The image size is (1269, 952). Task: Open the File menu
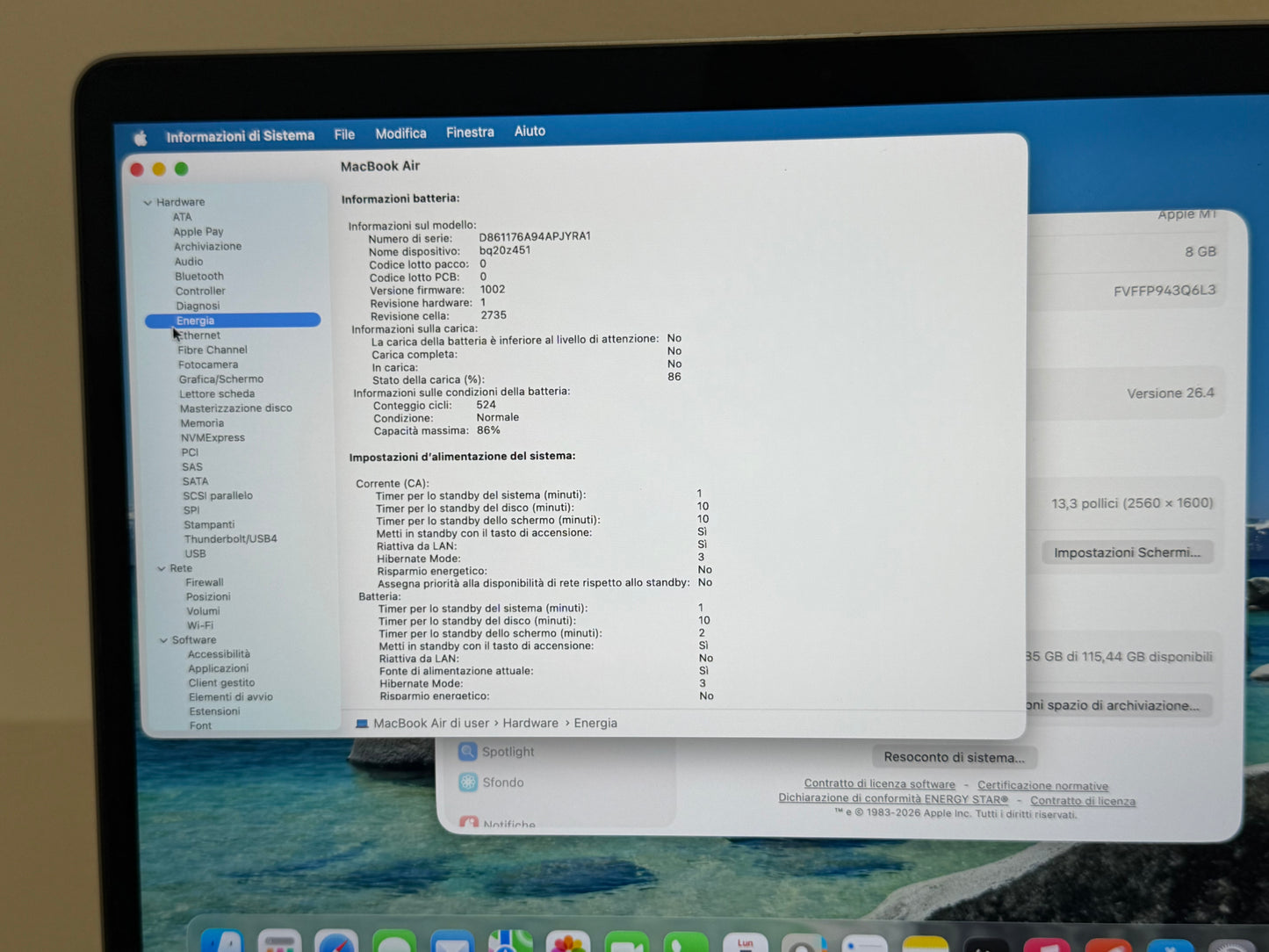[x=344, y=134]
